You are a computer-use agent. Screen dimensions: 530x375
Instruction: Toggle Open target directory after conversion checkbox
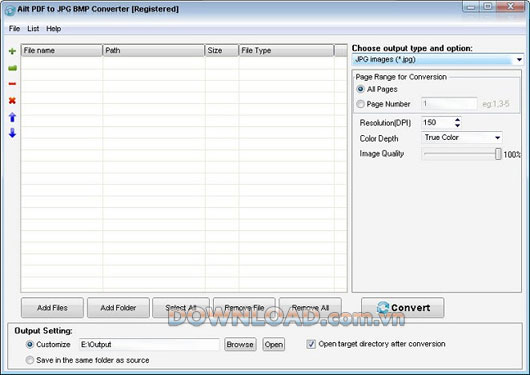(x=311, y=344)
